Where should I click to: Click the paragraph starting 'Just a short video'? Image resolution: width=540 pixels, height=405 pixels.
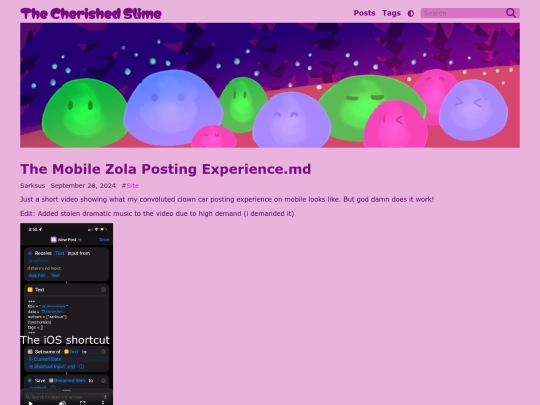coord(227,199)
